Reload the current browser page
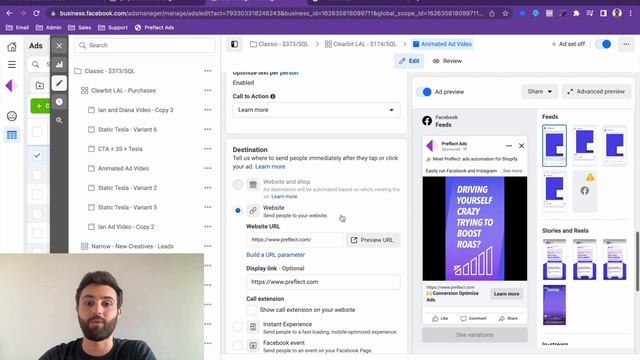The width and height of the screenshot is (640, 360). tap(36, 13)
